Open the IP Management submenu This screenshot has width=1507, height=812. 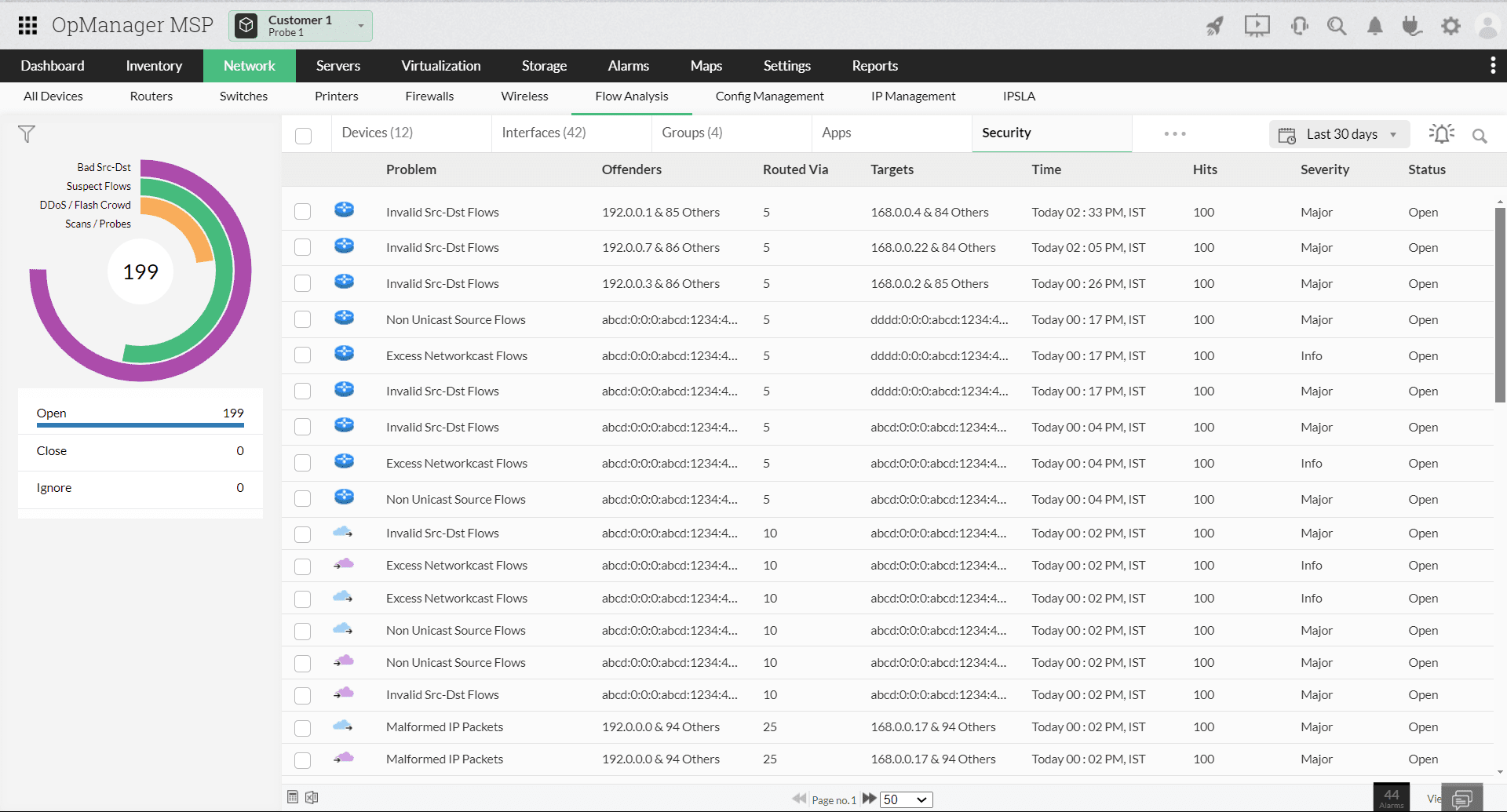[914, 96]
